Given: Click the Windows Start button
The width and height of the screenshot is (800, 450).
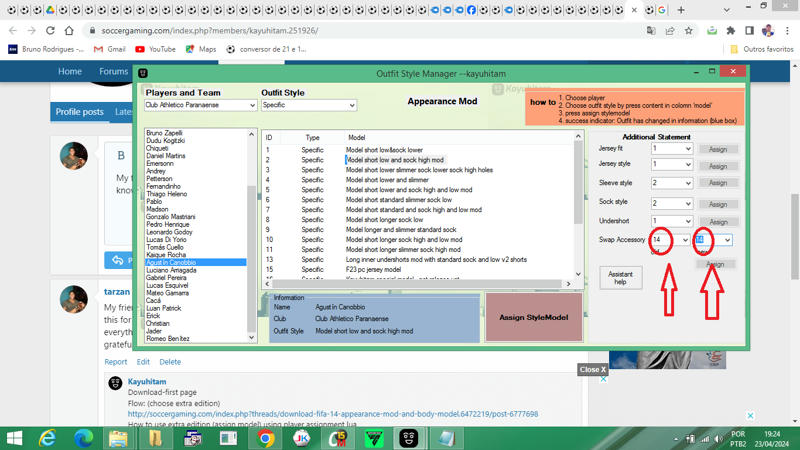Looking at the screenshot, I should (x=15, y=438).
